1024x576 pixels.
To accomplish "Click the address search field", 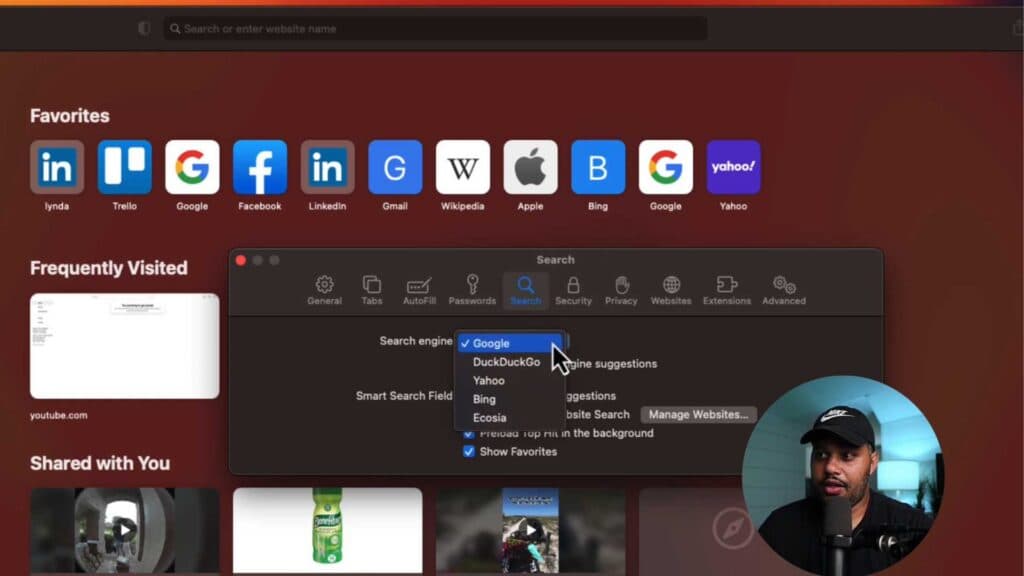I will [435, 28].
